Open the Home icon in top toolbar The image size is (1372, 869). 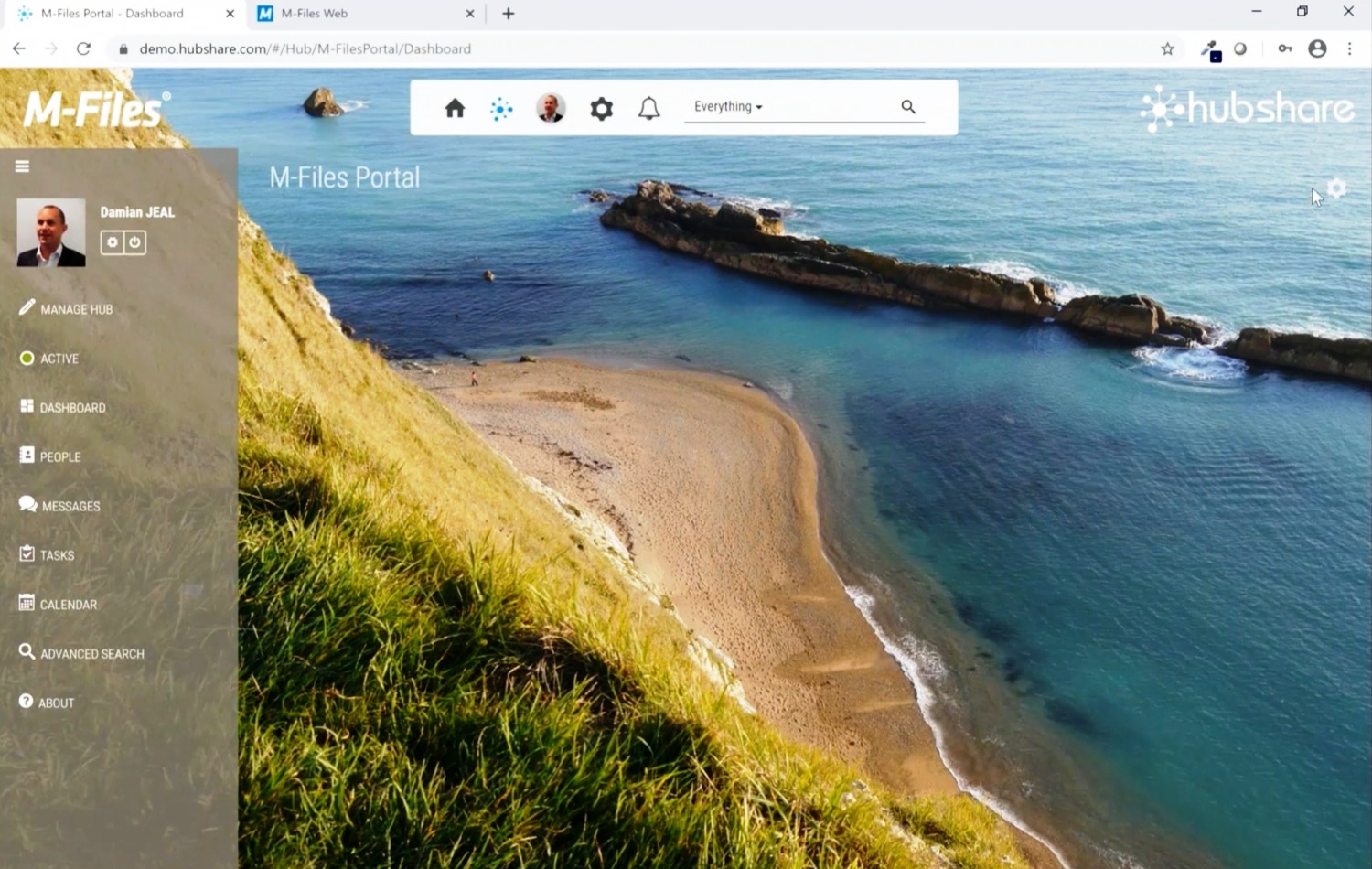[455, 109]
